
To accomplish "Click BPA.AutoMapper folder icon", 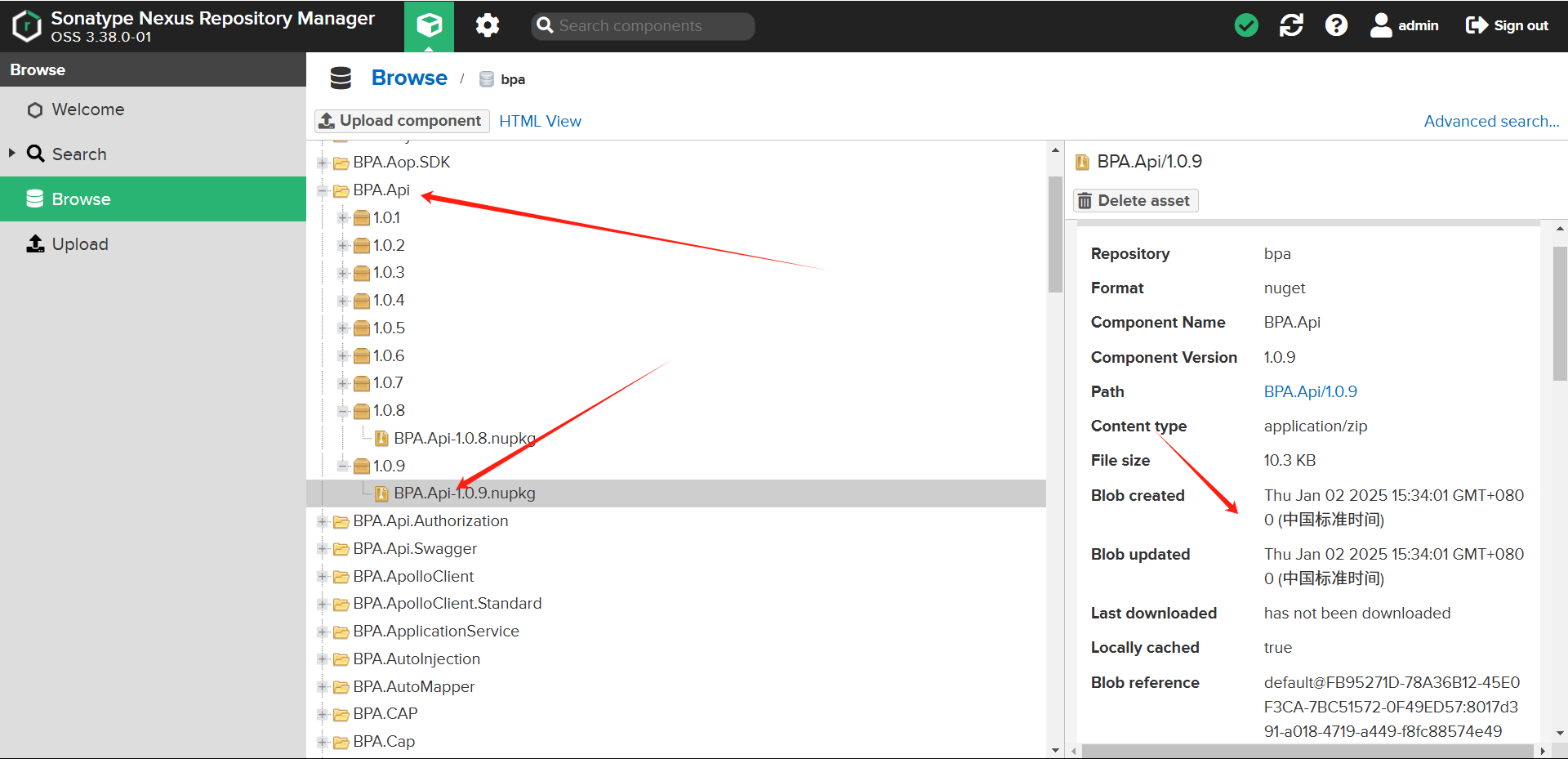I will coord(341,687).
